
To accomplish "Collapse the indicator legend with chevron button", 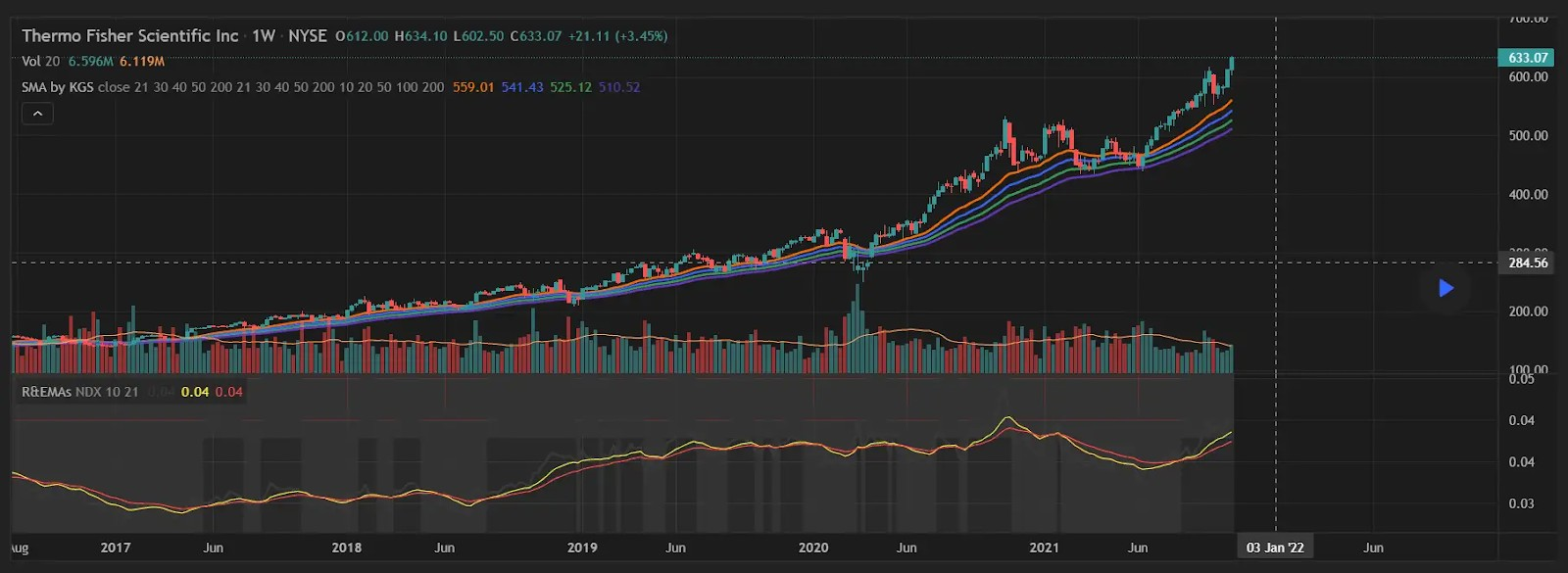I will [37, 114].
